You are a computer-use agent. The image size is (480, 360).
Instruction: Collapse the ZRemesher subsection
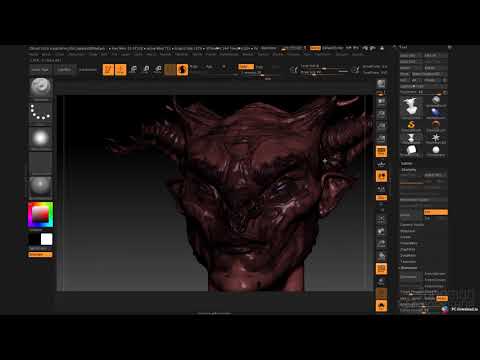409,268
